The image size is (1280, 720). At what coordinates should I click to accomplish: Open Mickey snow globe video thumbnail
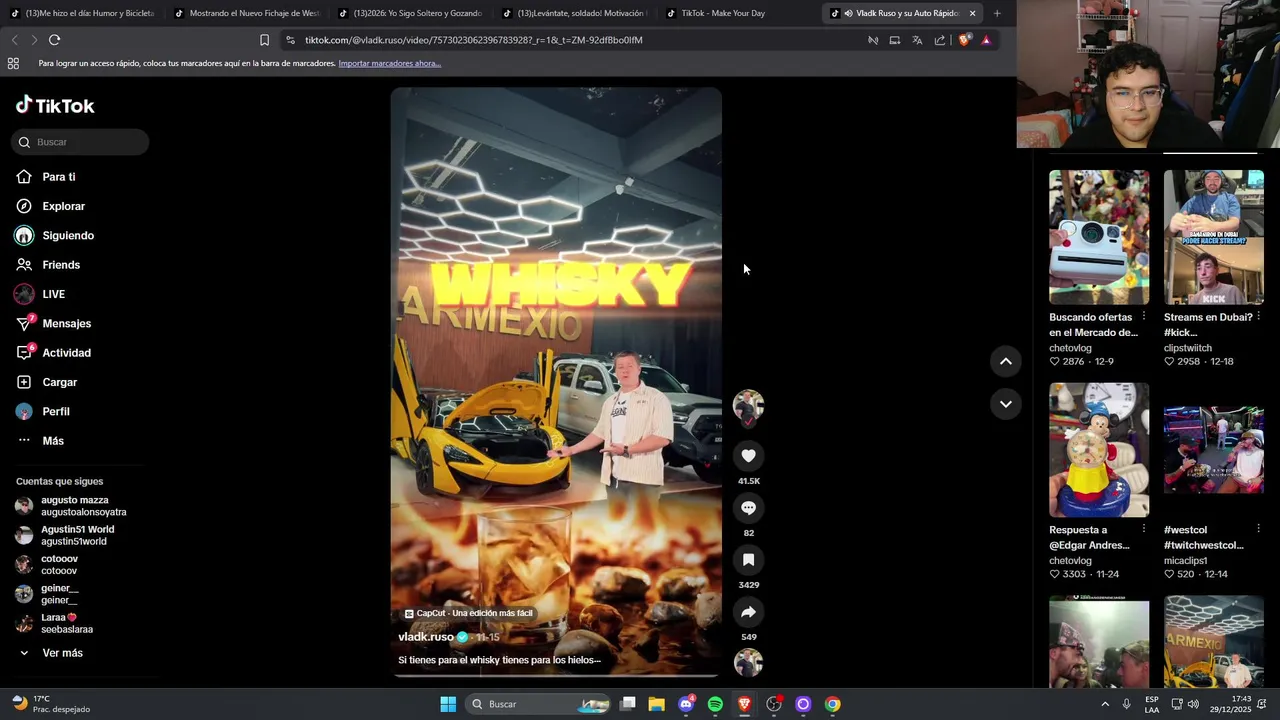point(1099,450)
